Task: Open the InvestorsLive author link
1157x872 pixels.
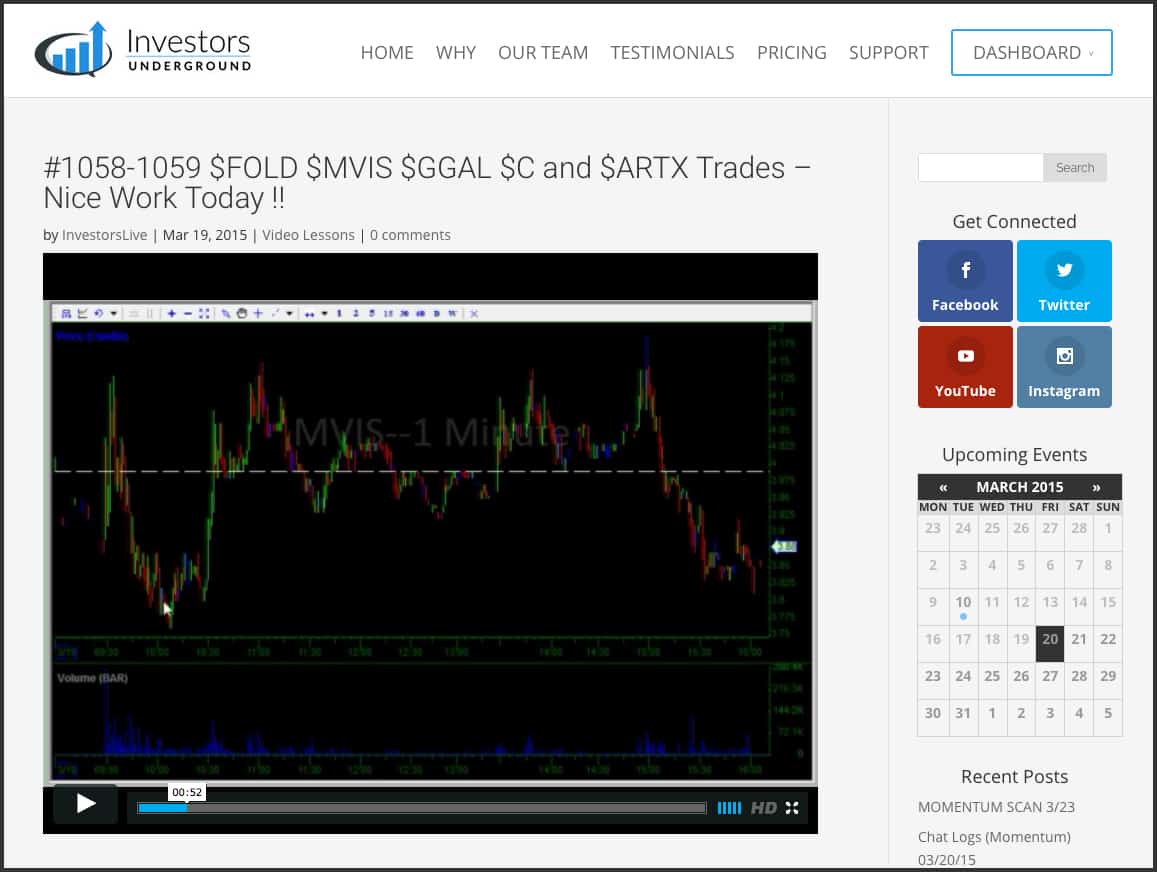Action: (x=104, y=235)
